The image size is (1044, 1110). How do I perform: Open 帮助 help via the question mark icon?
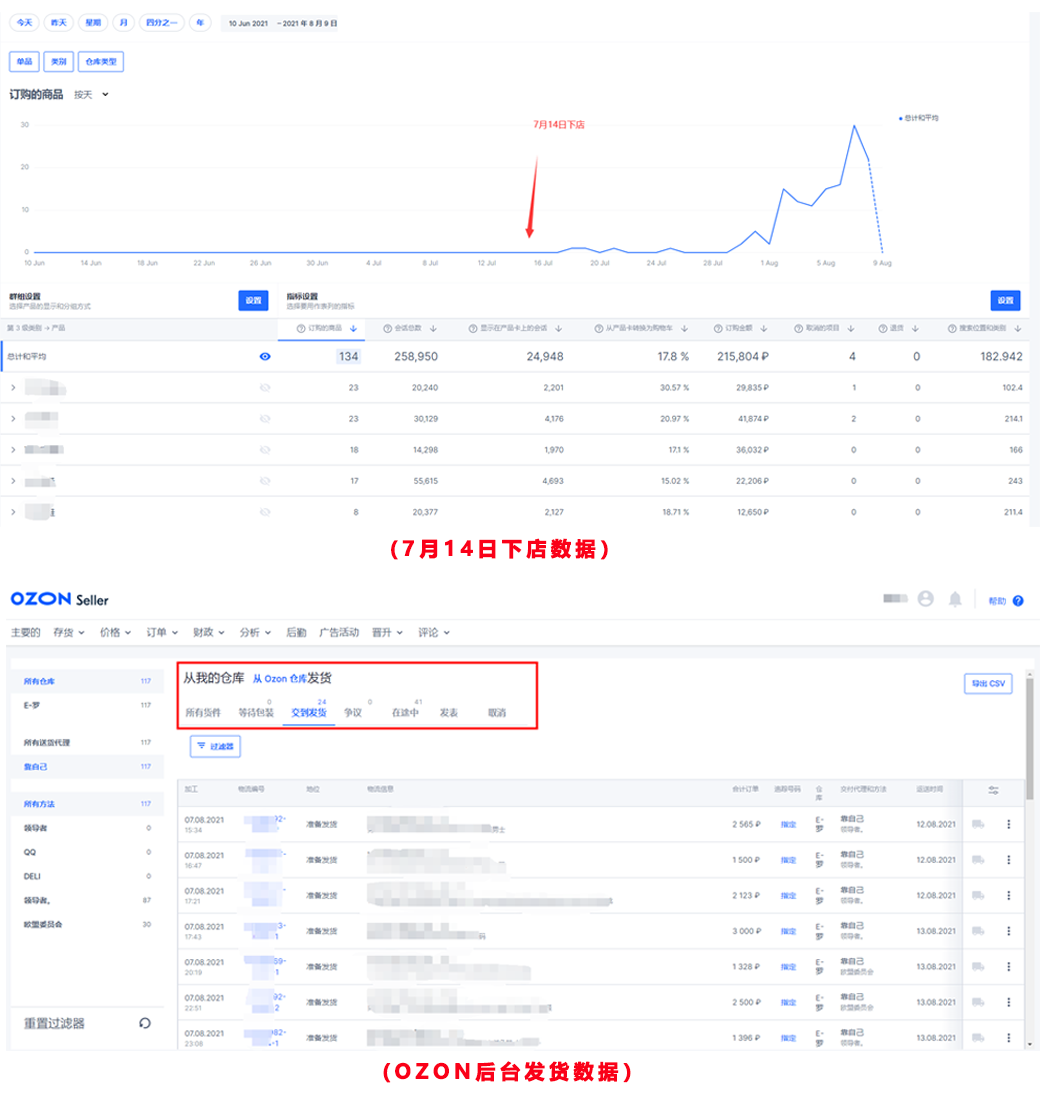1019,598
